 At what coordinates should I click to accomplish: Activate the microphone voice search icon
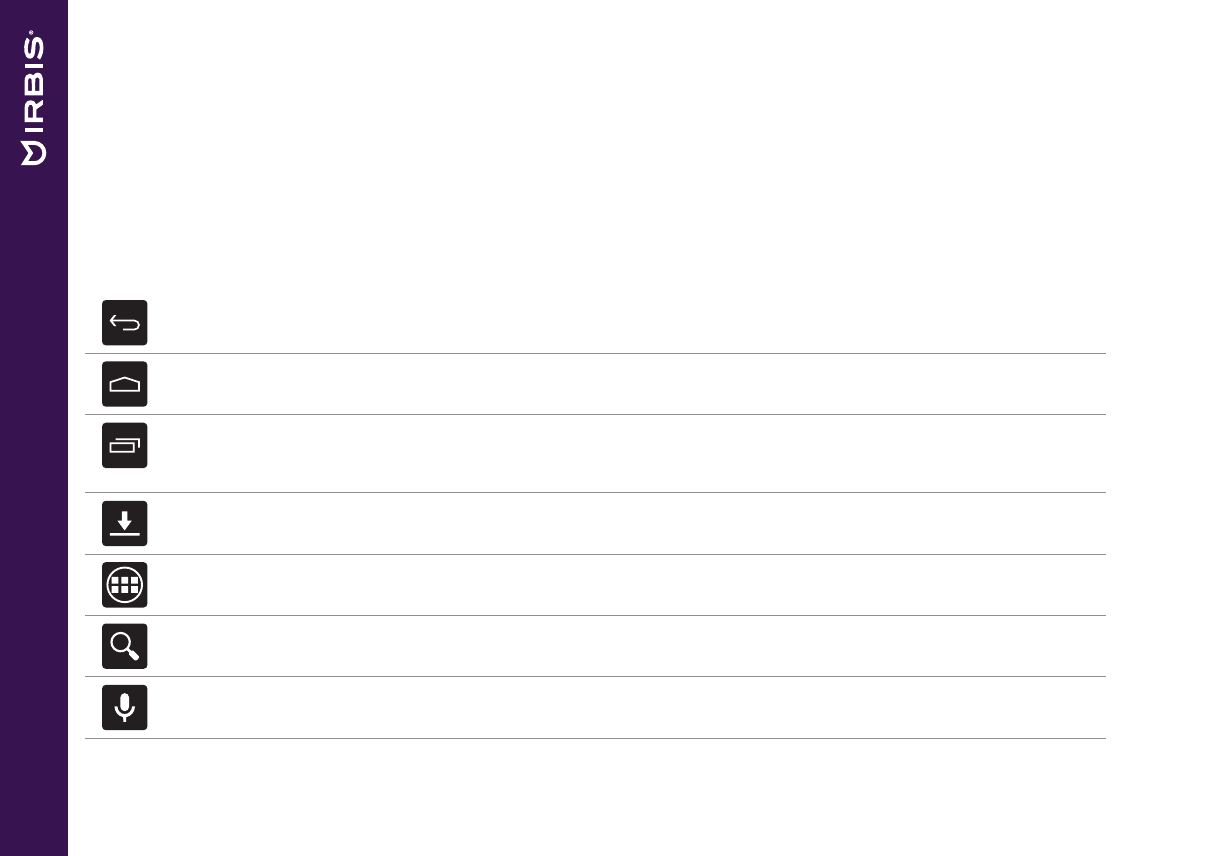tap(124, 708)
